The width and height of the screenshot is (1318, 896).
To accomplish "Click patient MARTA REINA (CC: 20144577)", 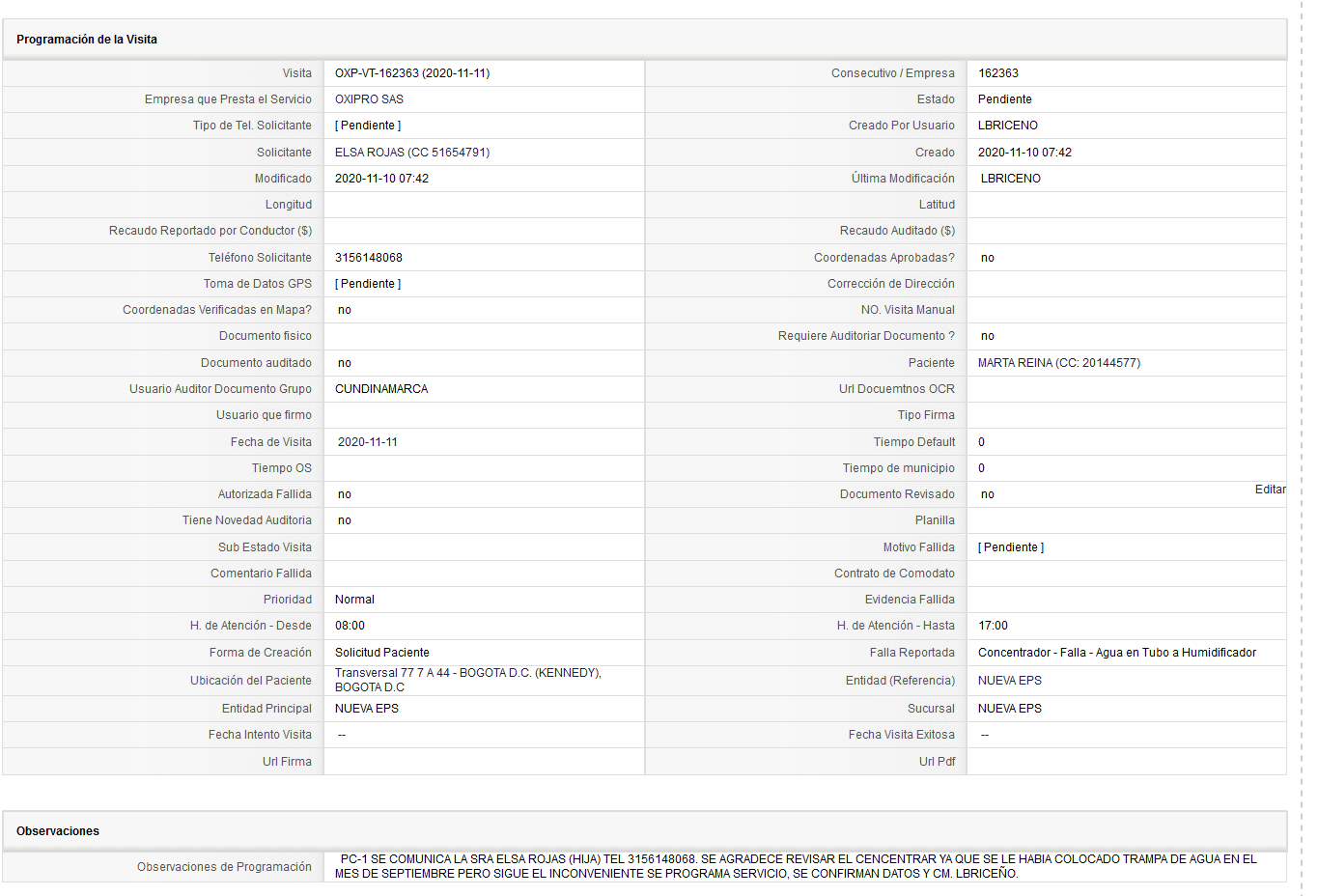I will pyautogui.click(x=1059, y=363).
